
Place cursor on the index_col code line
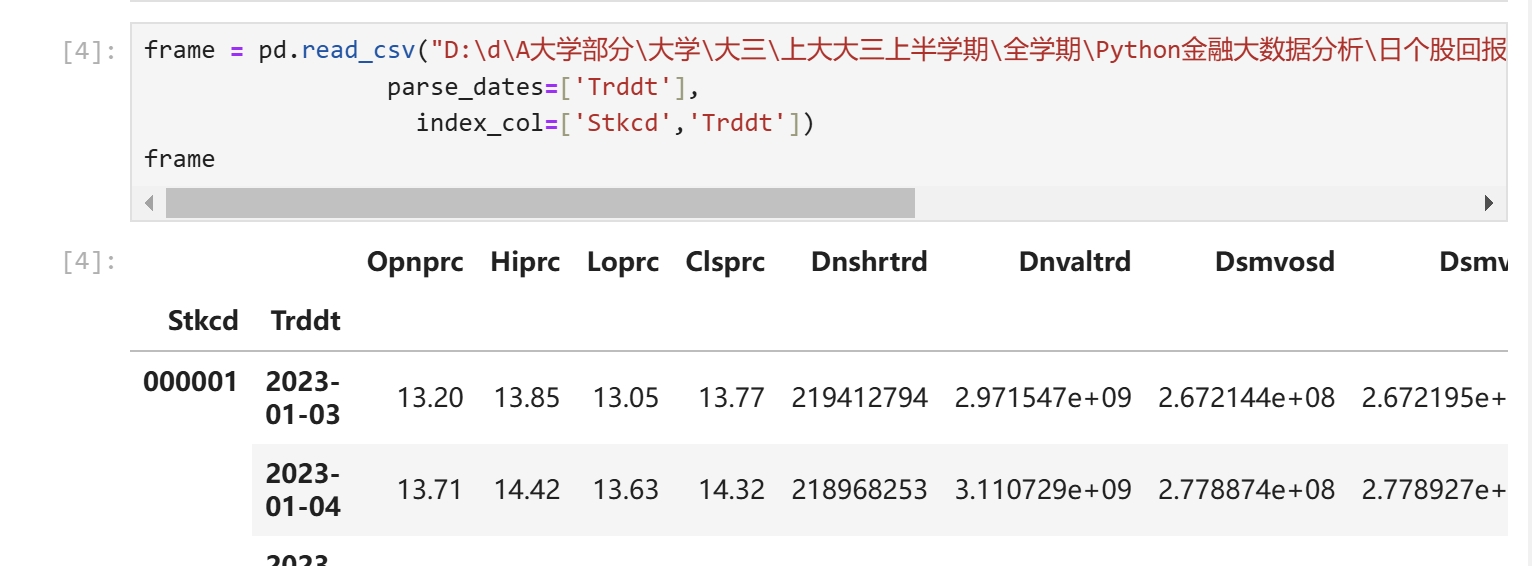coord(614,123)
